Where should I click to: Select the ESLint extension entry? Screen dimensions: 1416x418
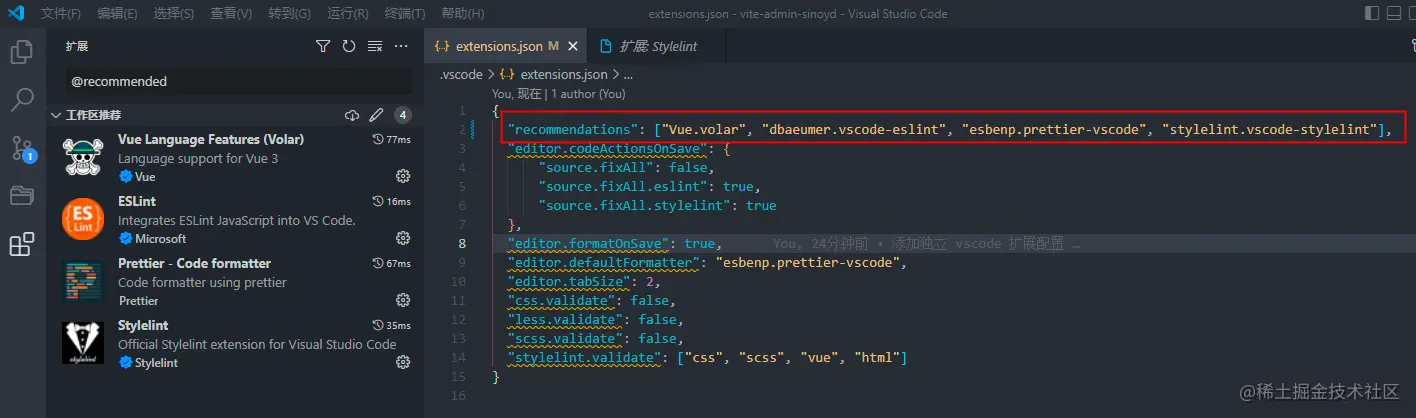235,220
